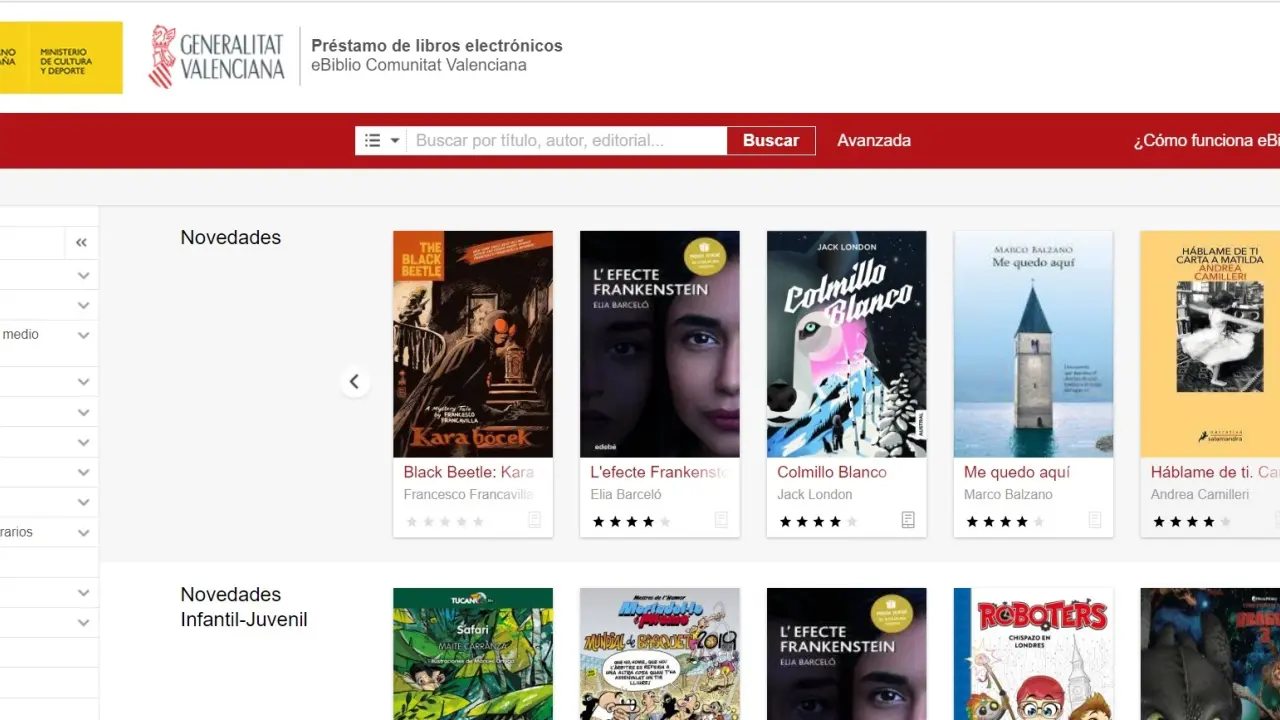Open the 'Me quedo aquí' title link
The height and width of the screenshot is (720, 1280).
1016,472
